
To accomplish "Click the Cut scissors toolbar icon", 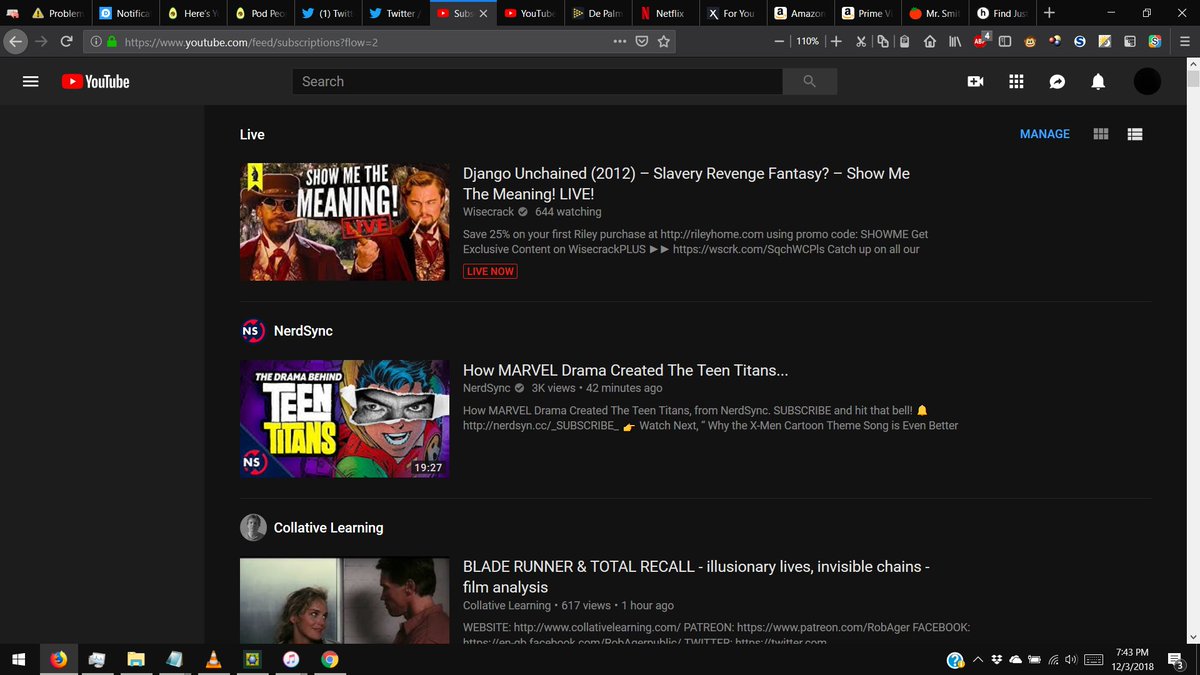I will click(x=861, y=41).
